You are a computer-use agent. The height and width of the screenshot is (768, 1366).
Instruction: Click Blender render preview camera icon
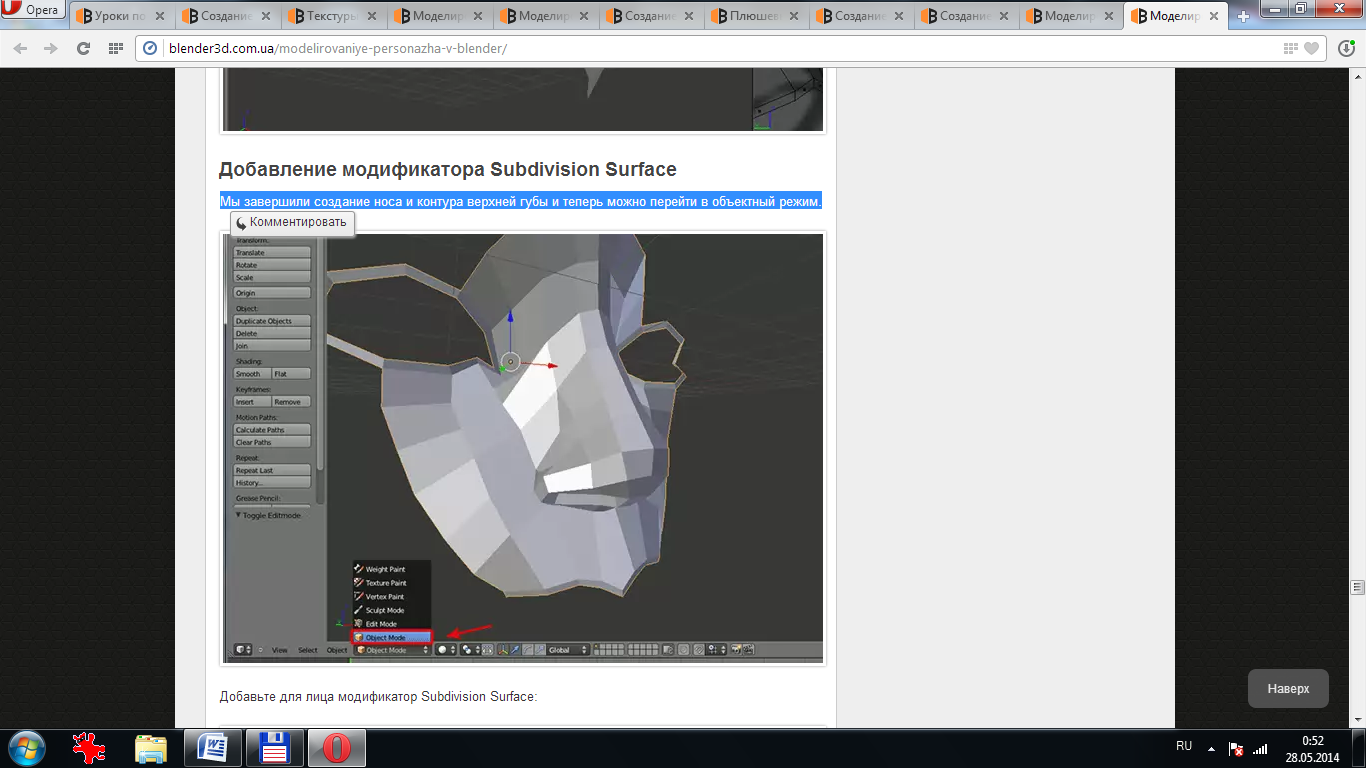[x=738, y=650]
